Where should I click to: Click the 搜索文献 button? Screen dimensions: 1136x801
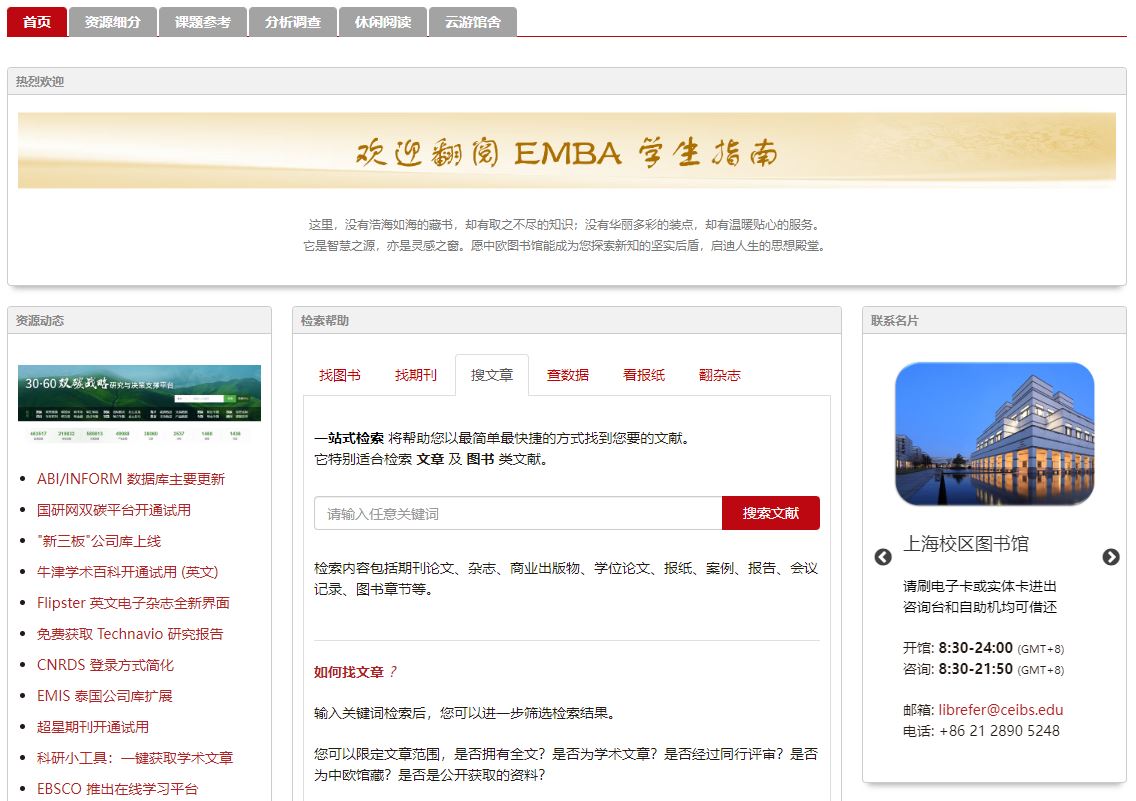click(x=771, y=513)
